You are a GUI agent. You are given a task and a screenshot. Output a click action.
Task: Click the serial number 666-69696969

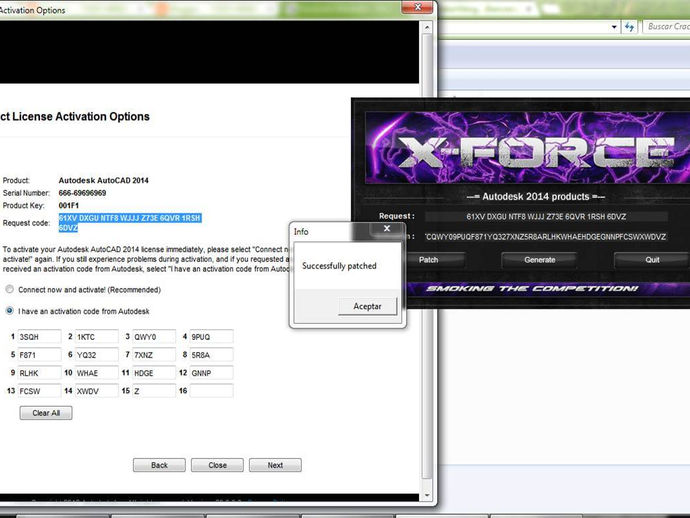point(82,193)
